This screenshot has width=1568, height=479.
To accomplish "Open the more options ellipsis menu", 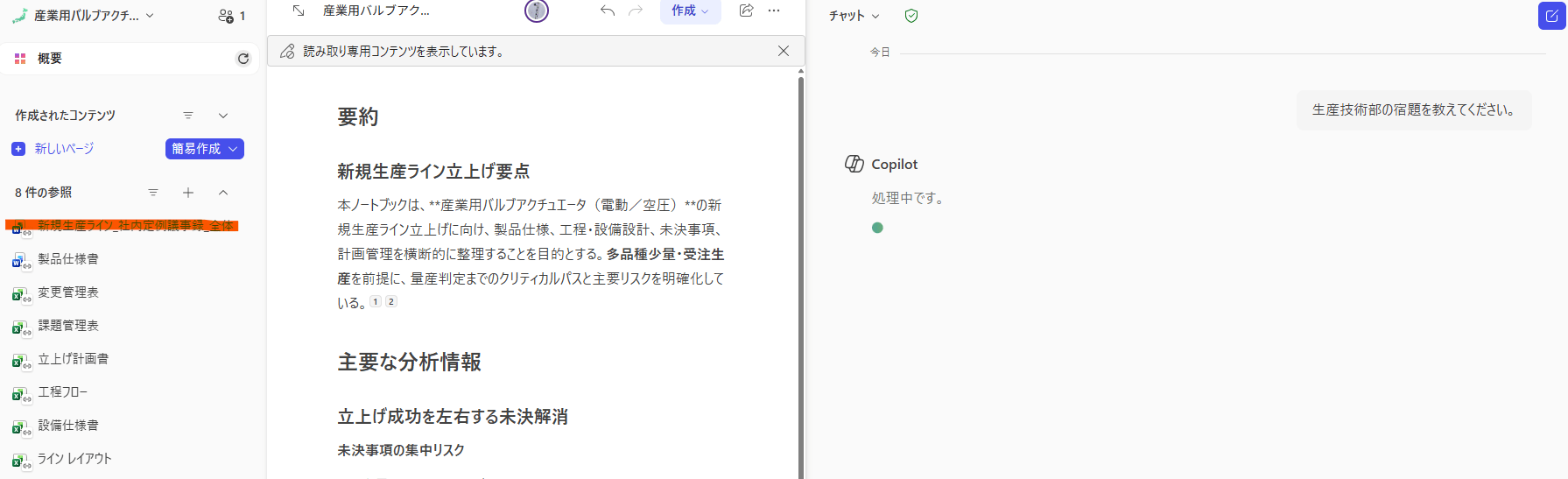I will point(774,11).
